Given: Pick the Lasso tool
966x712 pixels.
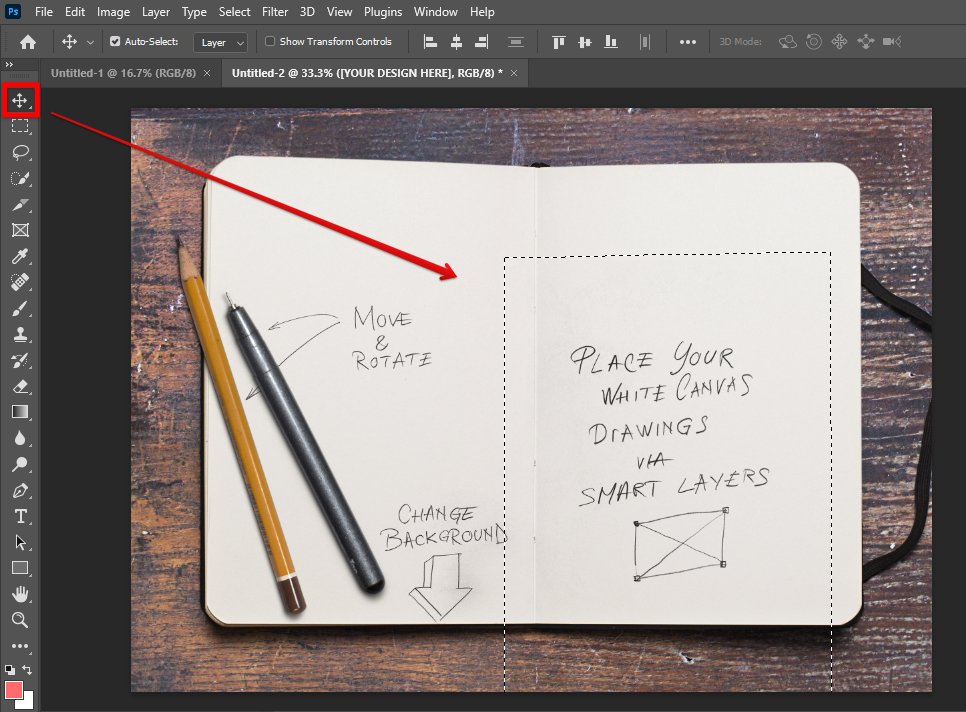Looking at the screenshot, I should coord(20,153).
